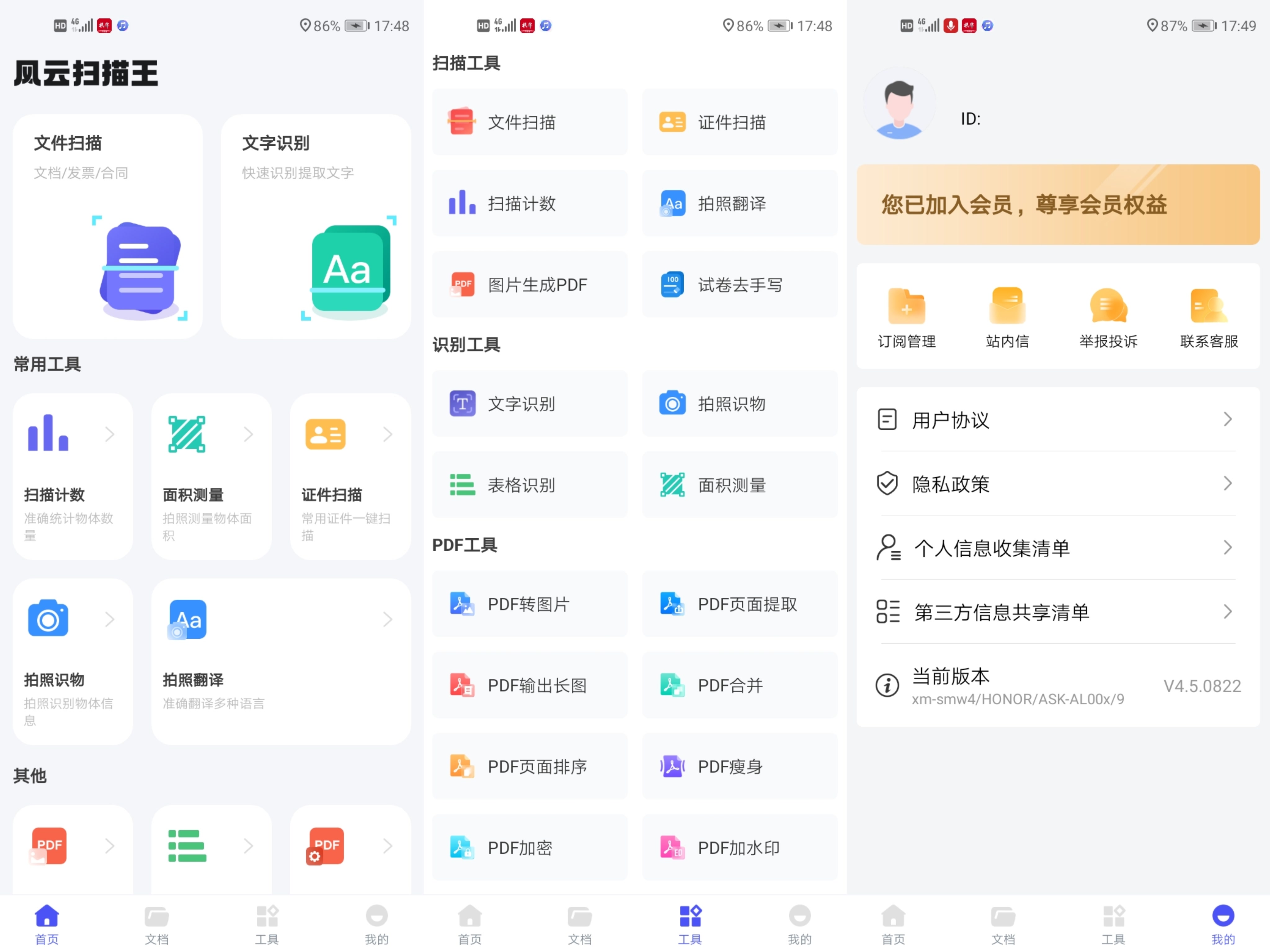The width and height of the screenshot is (1270, 952).
Task: Open 举报投诉 chat icon
Action: click(x=1108, y=306)
